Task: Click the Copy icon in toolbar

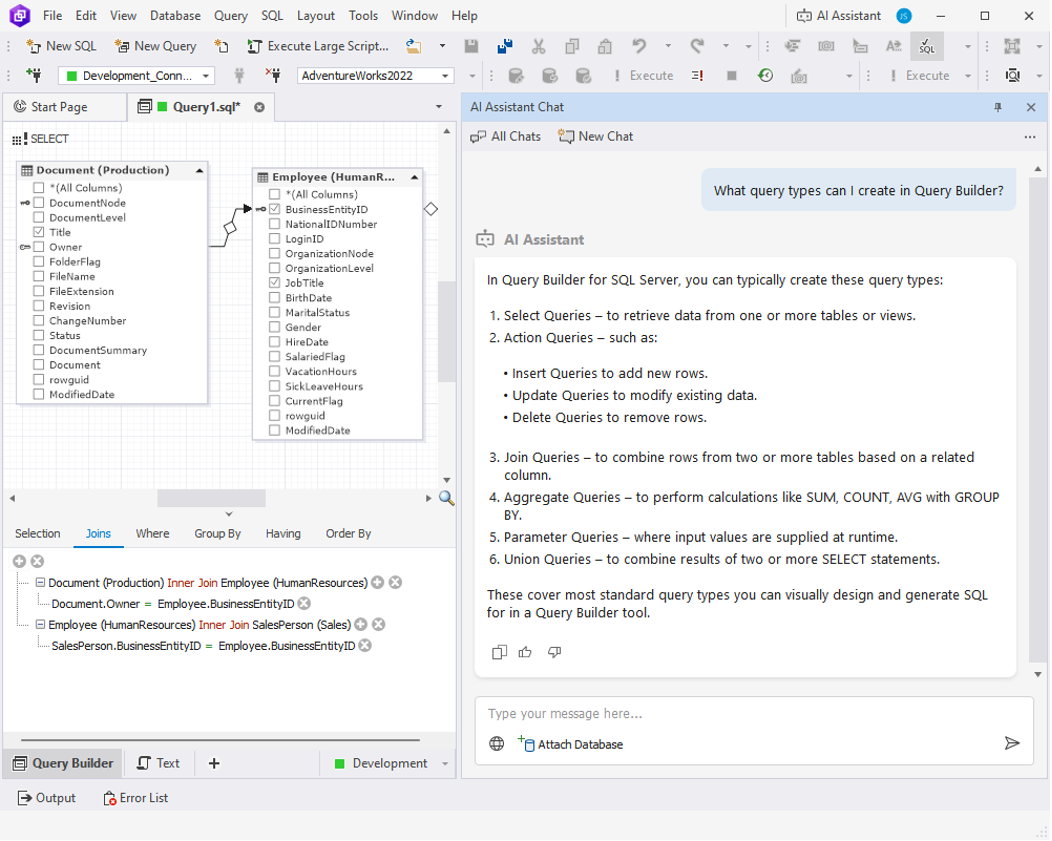Action: 572,46
